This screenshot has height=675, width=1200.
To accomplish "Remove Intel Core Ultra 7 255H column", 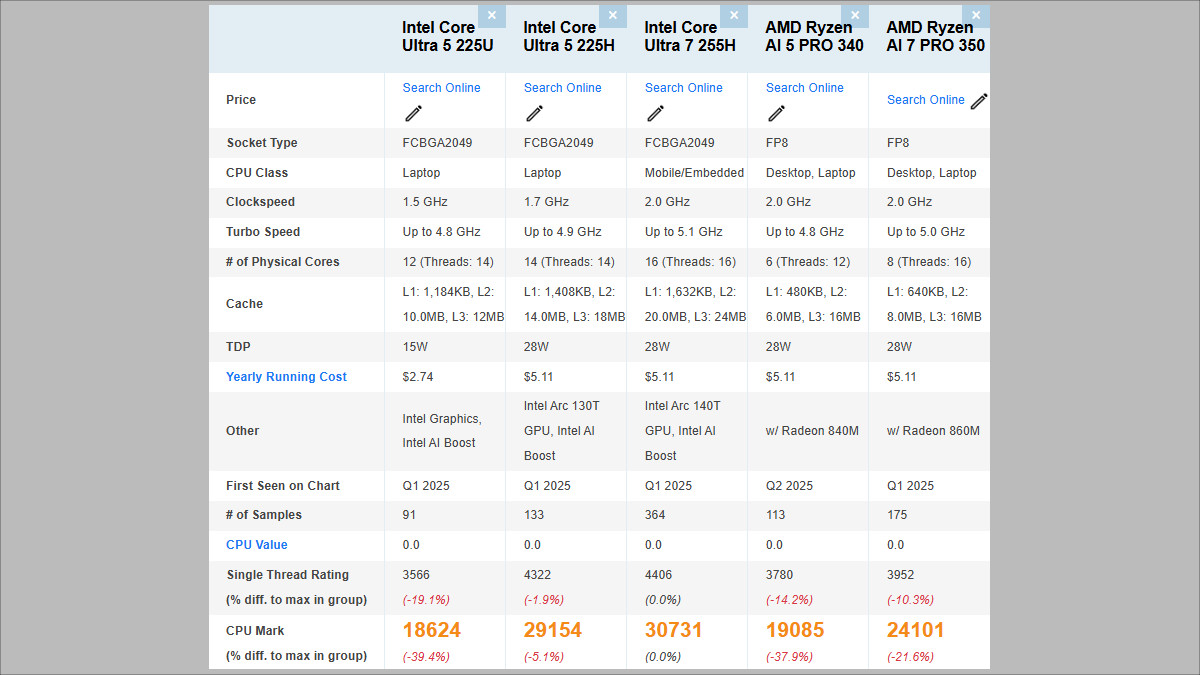I will pyautogui.click(x=734, y=15).
